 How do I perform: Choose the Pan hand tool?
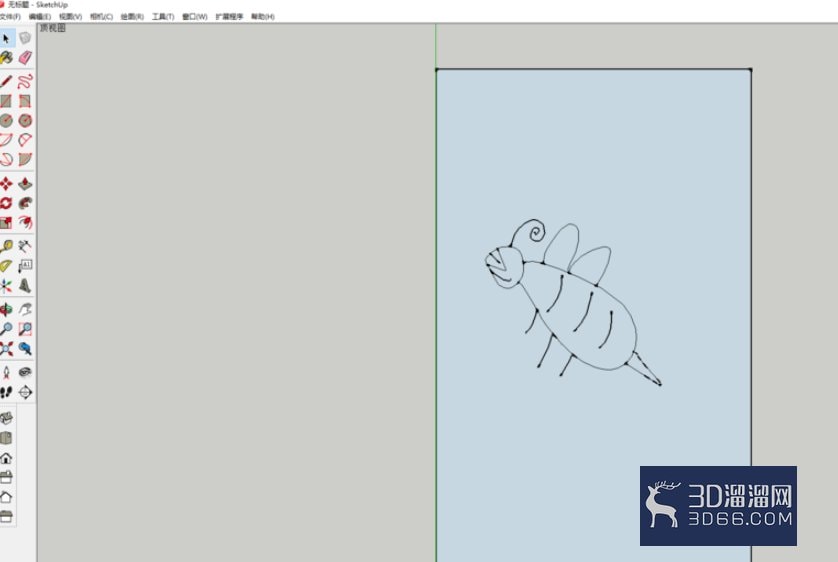click(25, 309)
